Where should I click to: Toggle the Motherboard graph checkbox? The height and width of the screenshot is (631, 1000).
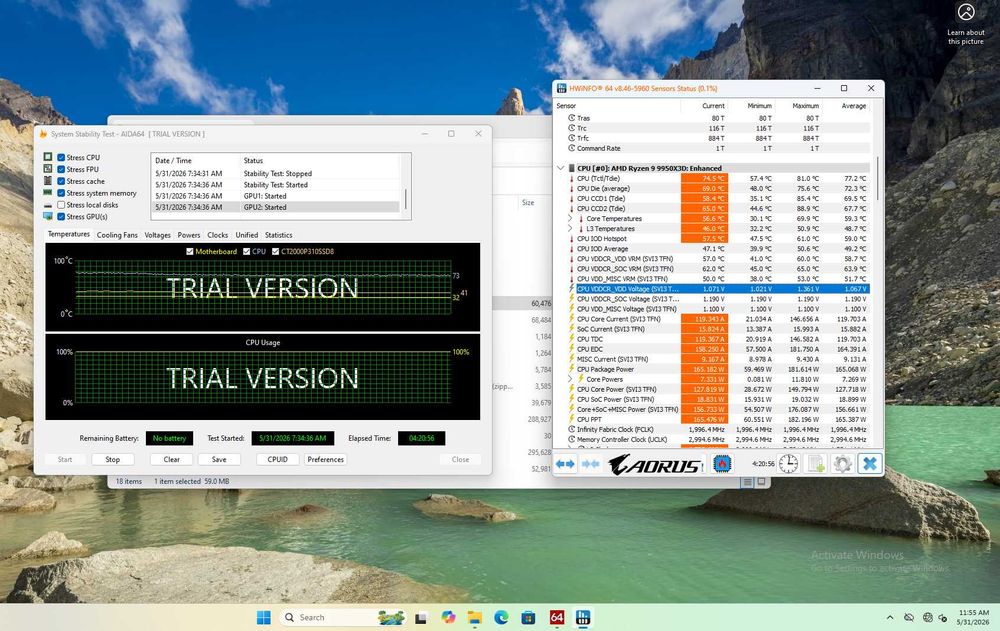(x=189, y=251)
